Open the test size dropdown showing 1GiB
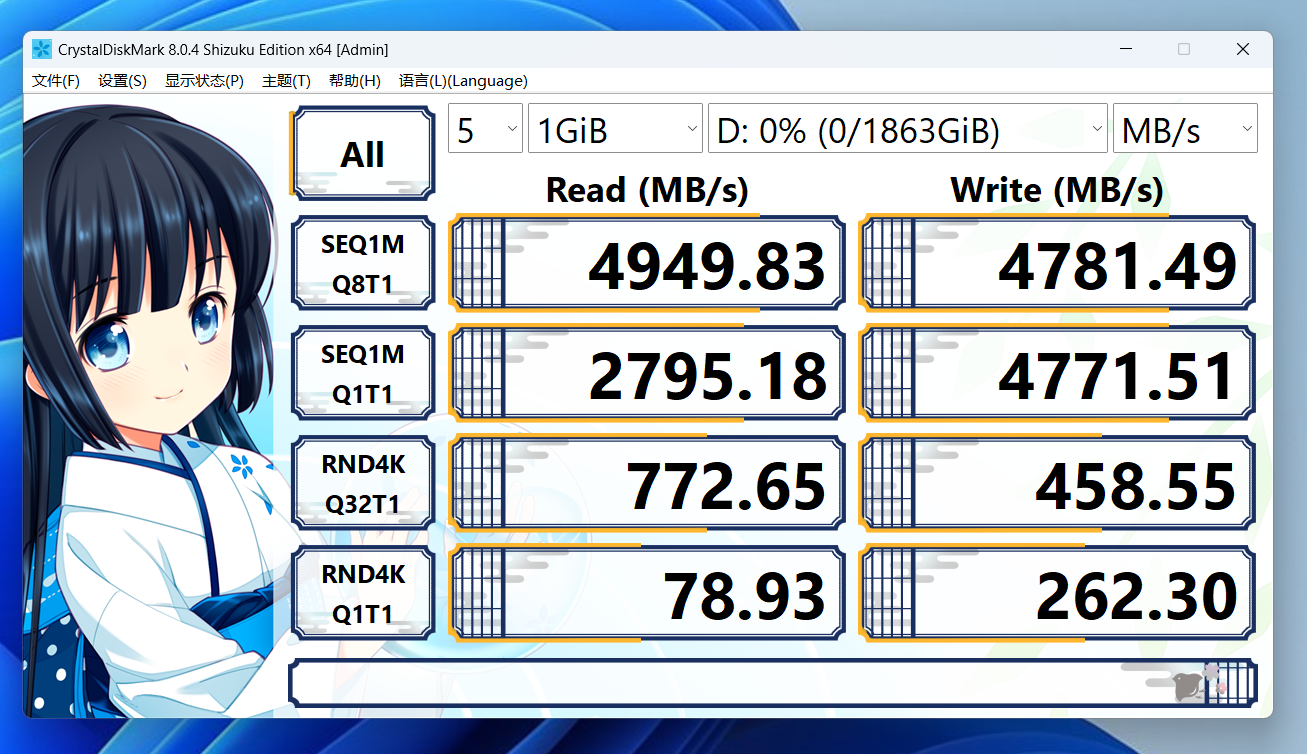 [615, 129]
